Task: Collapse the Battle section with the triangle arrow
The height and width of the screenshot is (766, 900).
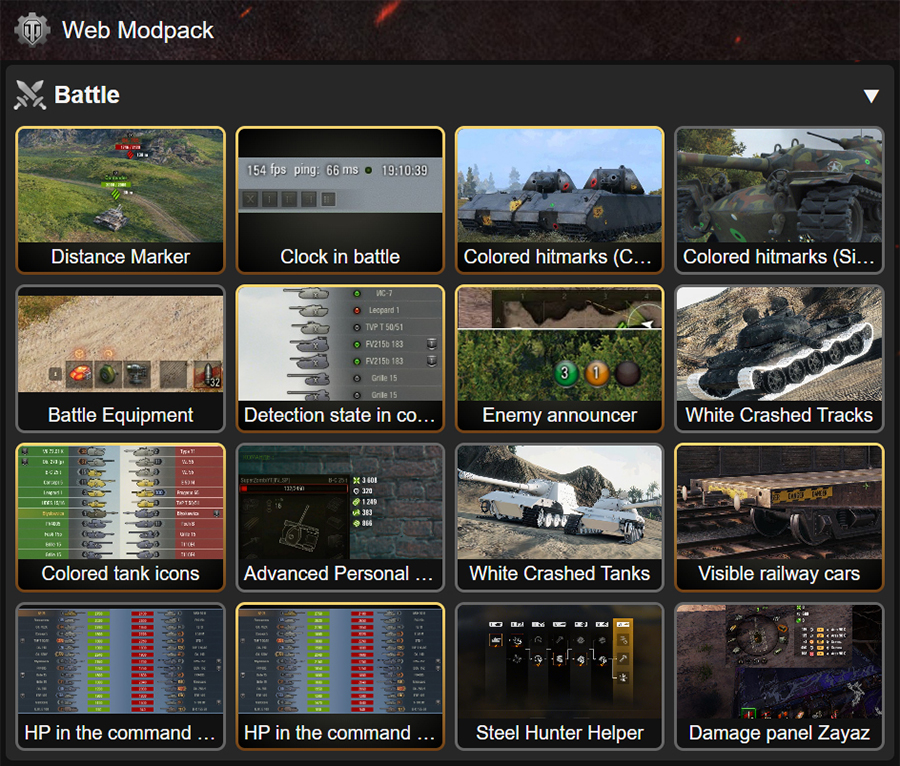Action: (871, 96)
